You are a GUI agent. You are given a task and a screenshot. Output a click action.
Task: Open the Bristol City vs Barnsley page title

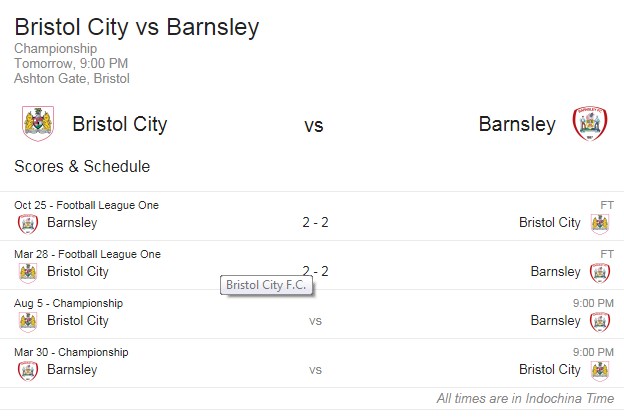click(x=136, y=27)
